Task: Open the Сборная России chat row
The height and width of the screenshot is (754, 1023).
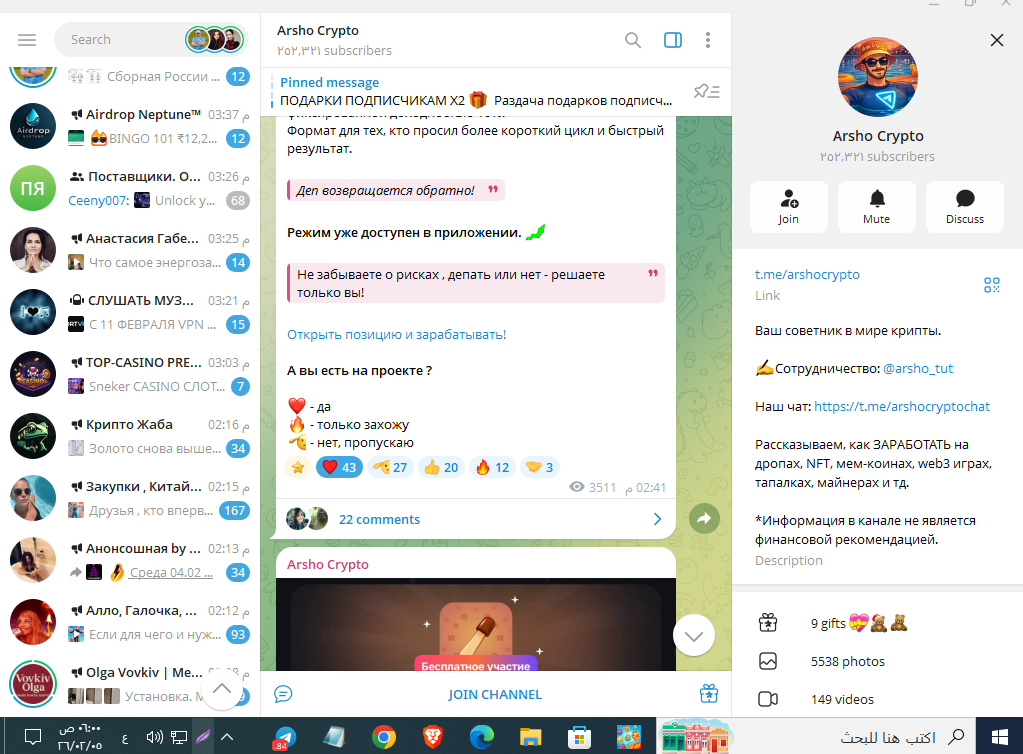Action: coord(130,78)
